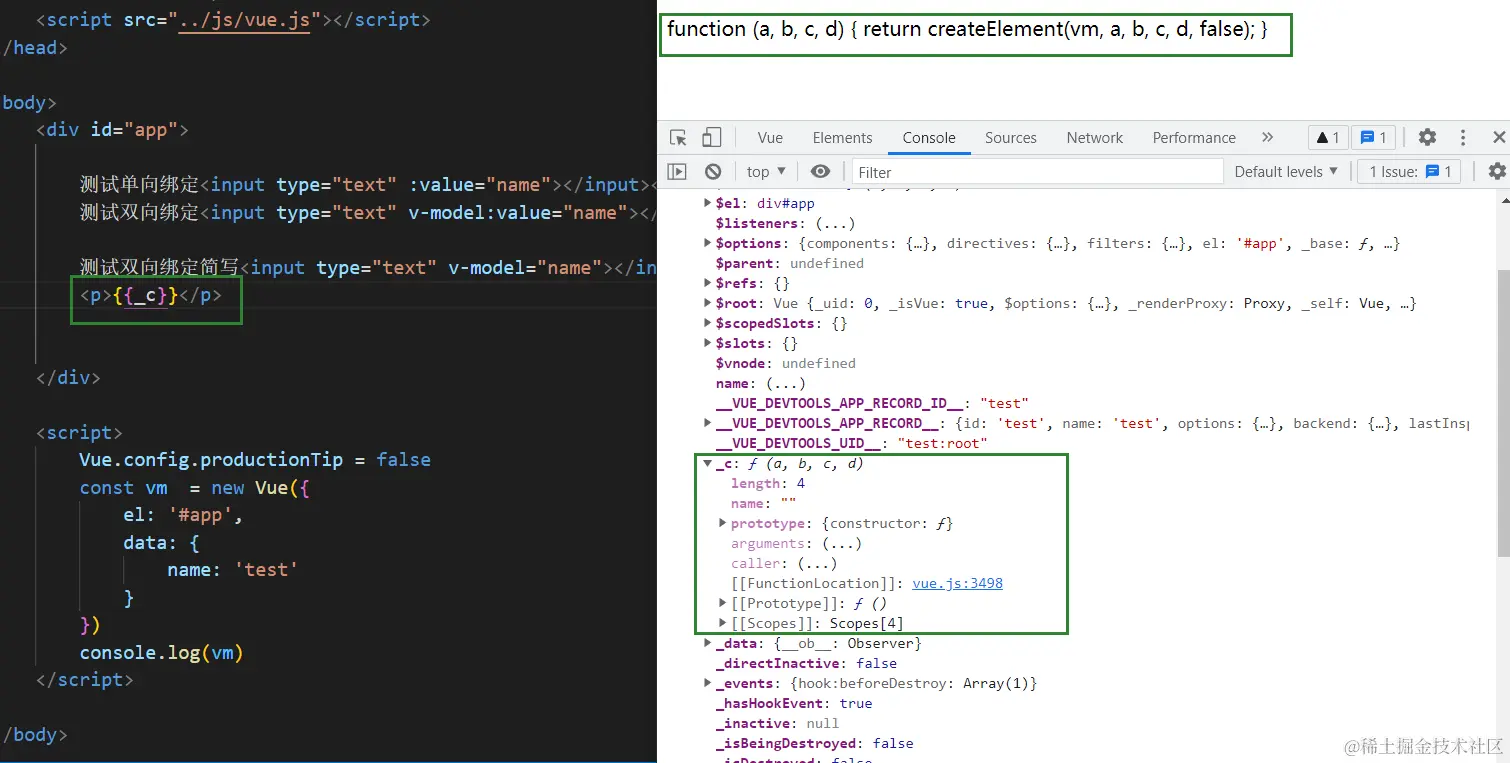
Task: Open the Default levels dropdown
Action: click(1285, 172)
